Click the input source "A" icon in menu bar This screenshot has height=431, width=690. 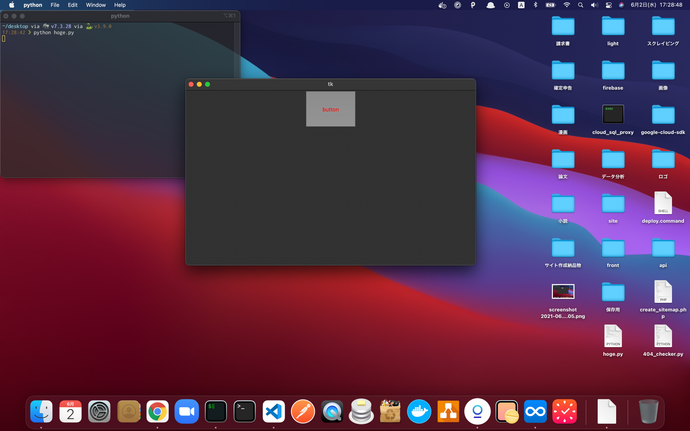(x=521, y=5)
